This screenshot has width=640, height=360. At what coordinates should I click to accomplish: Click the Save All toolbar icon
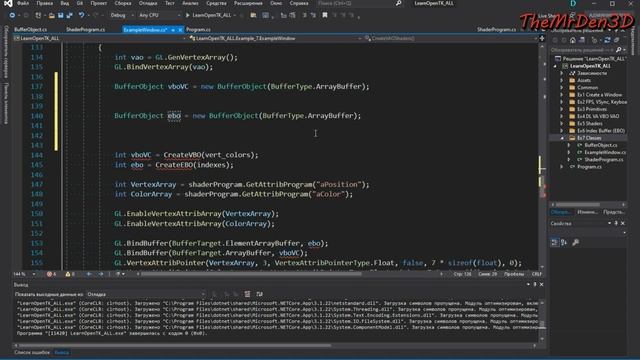pos(69,16)
